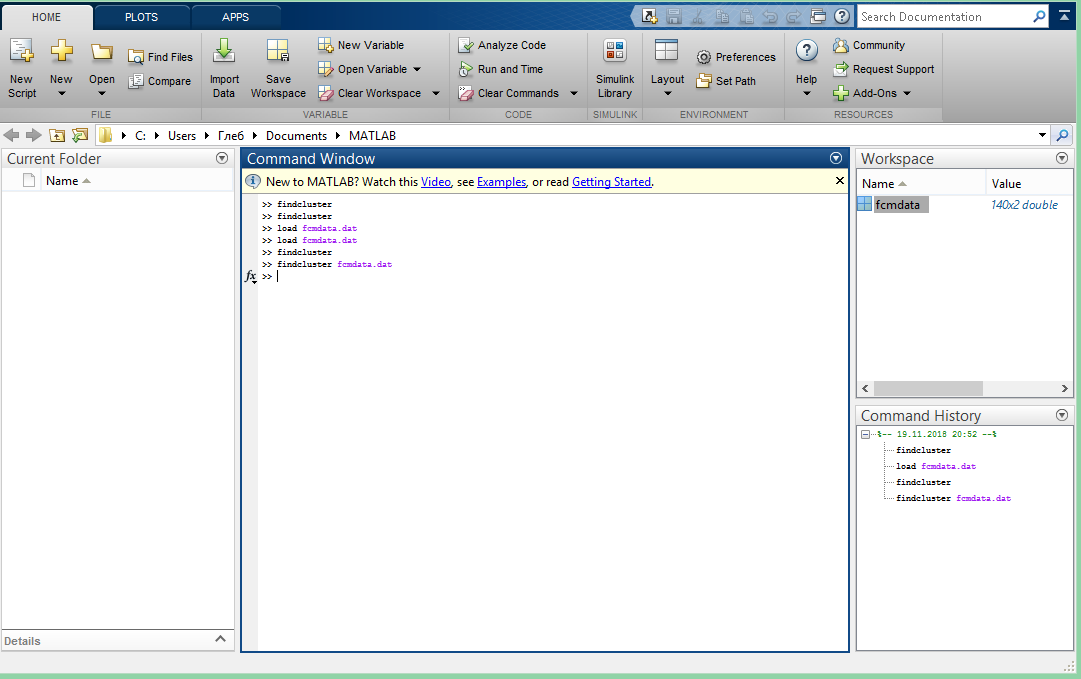Switch to the APPS tab
The image size is (1081, 679).
click(235, 17)
